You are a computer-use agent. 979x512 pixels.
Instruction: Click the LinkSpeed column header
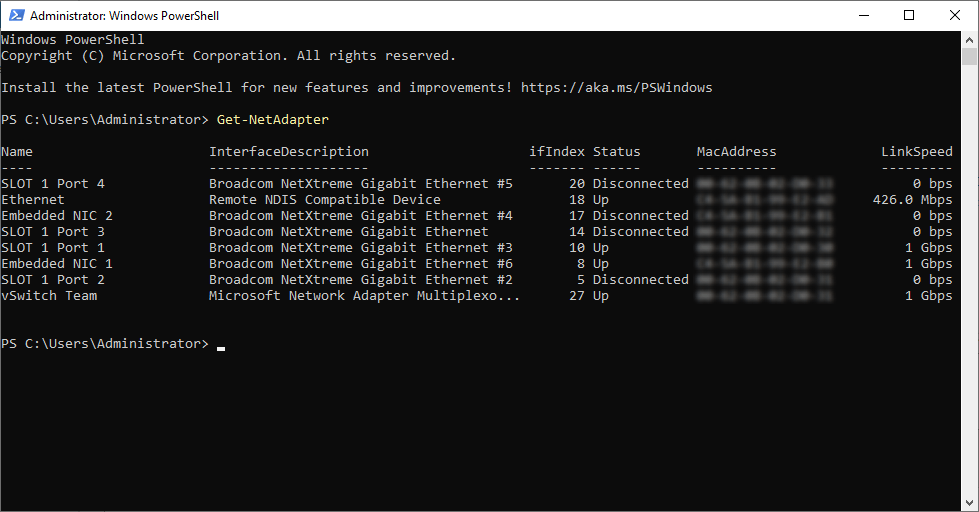pos(917,151)
